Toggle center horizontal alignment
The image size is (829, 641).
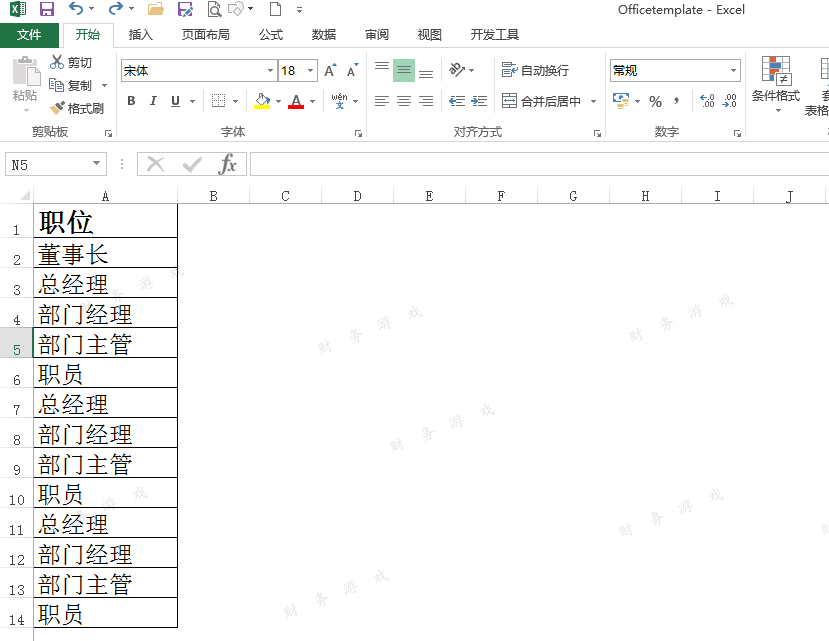(x=404, y=100)
